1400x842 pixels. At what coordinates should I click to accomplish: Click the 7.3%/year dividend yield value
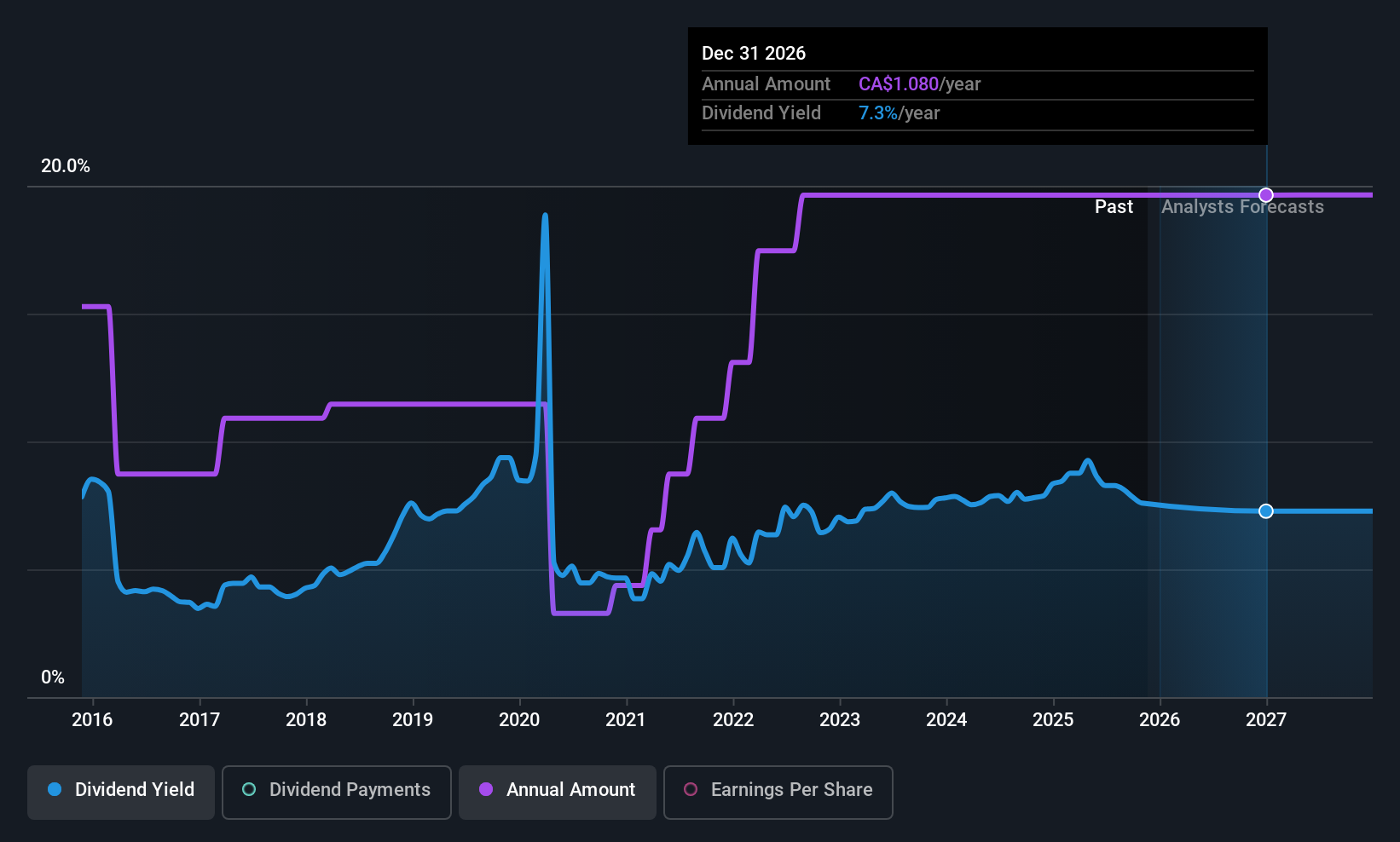900,112
